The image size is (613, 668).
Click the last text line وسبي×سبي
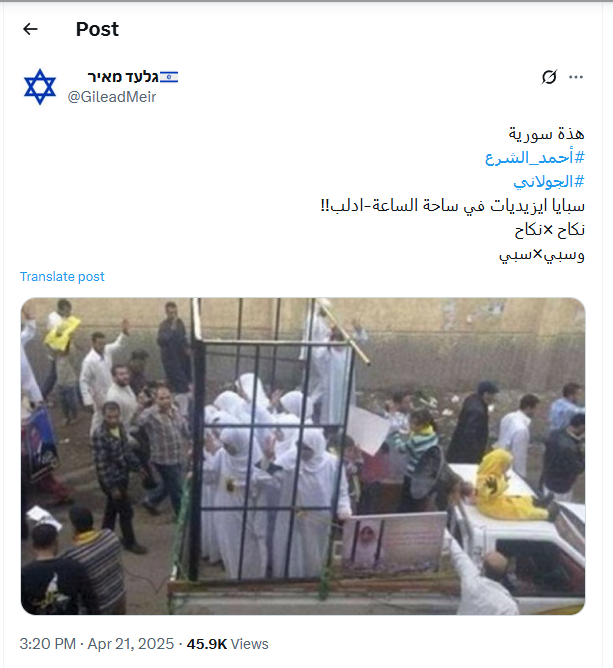[542, 255]
